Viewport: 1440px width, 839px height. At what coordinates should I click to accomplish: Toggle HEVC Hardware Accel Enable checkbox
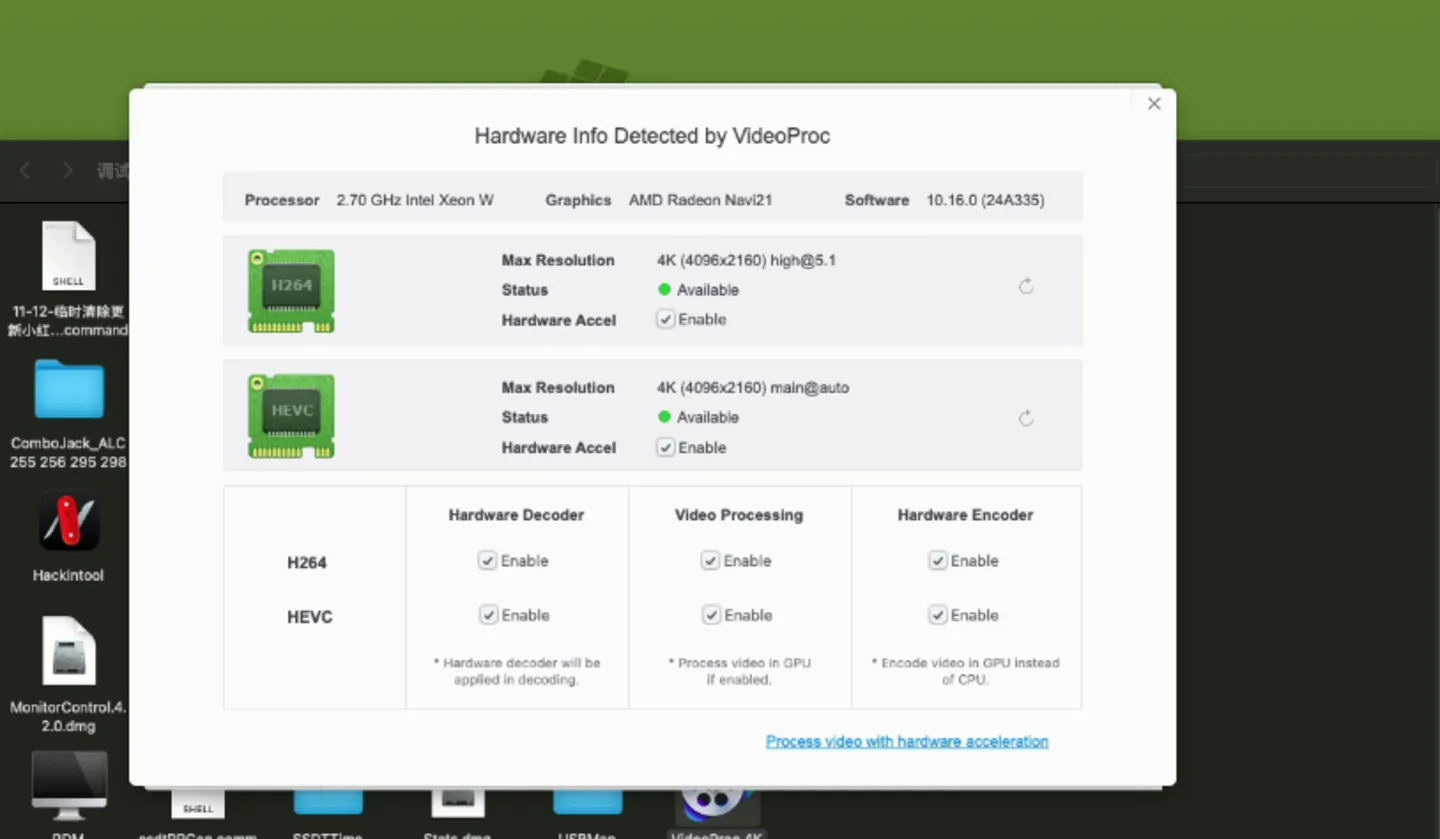tap(666, 448)
